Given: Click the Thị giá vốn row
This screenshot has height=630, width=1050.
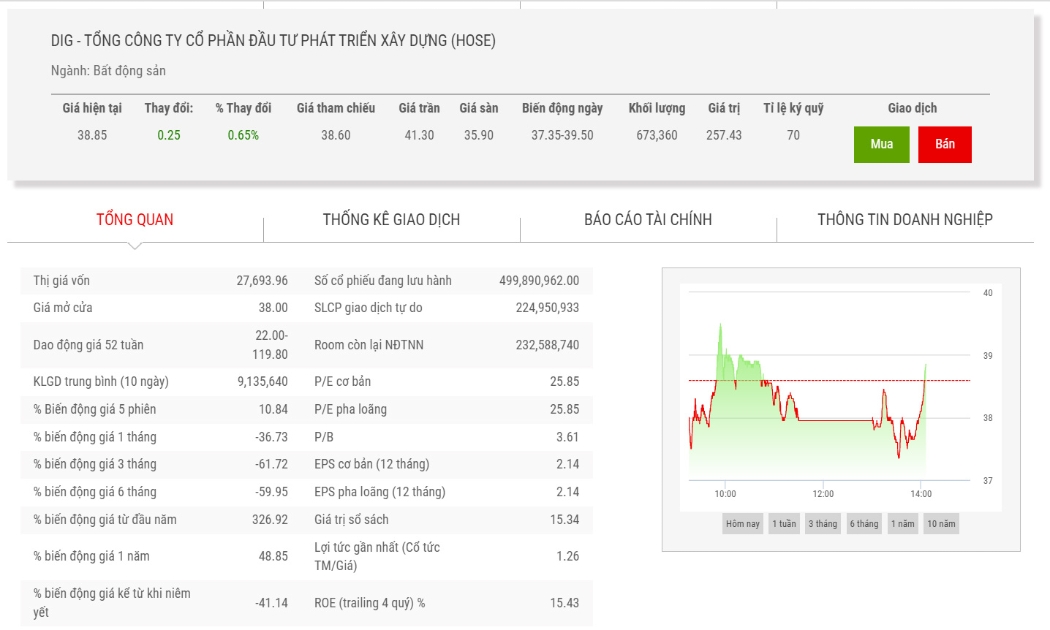Looking at the screenshot, I should [x=161, y=281].
